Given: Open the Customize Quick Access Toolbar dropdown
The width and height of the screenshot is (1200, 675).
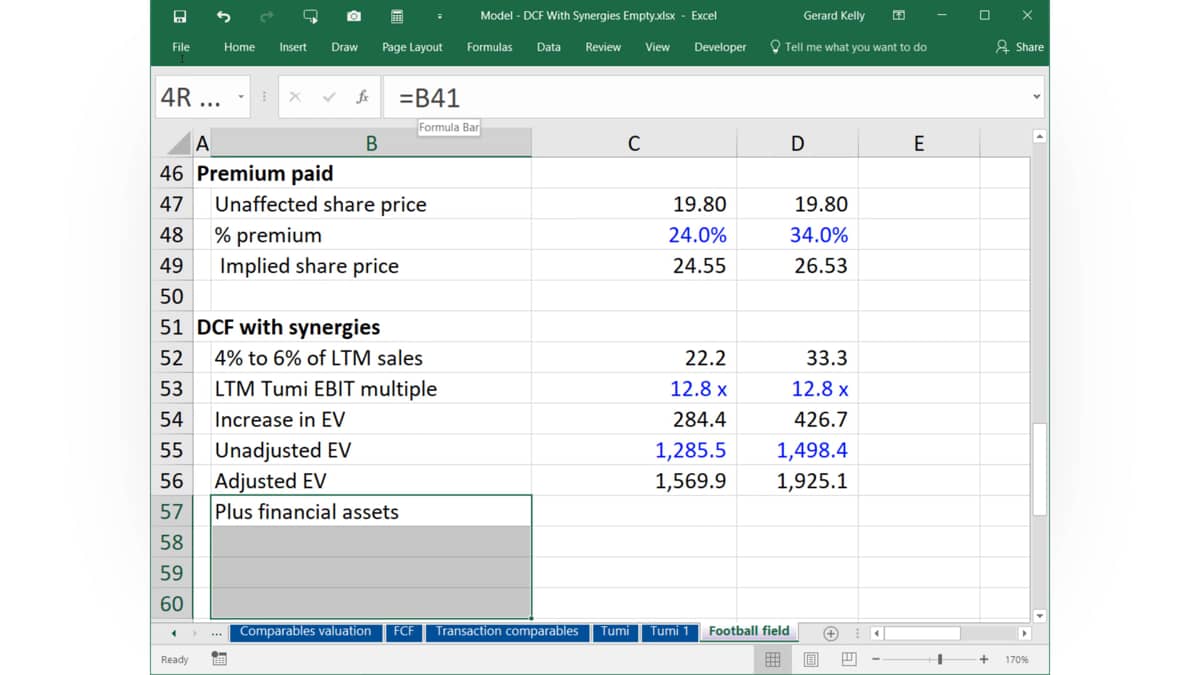Looking at the screenshot, I should pos(440,16).
